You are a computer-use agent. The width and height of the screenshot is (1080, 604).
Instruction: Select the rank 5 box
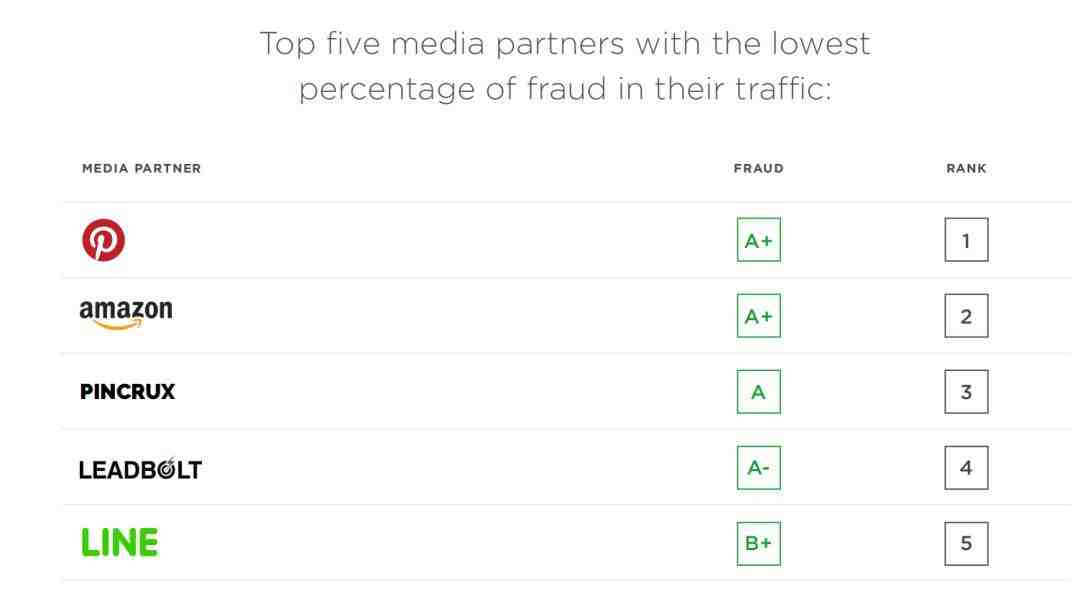click(966, 543)
